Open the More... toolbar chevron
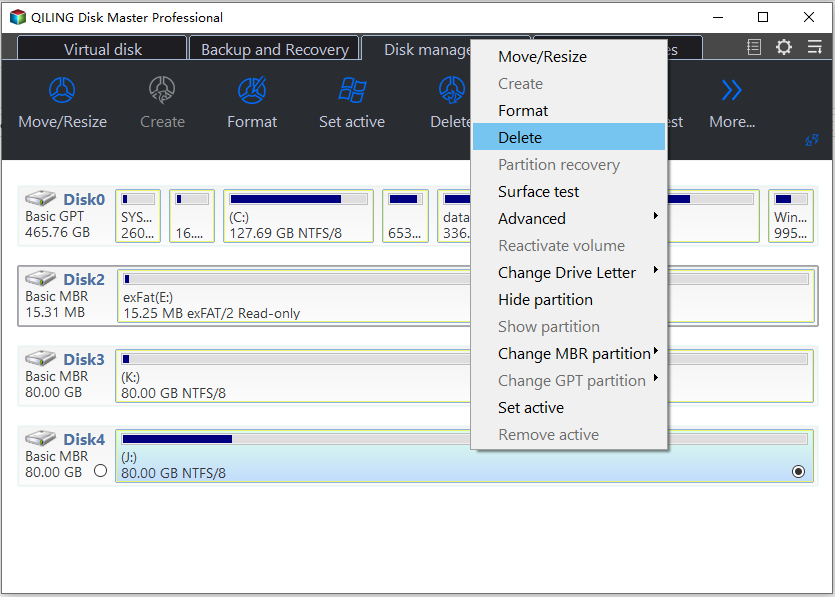Viewport: 835px width, 597px height. [731, 90]
